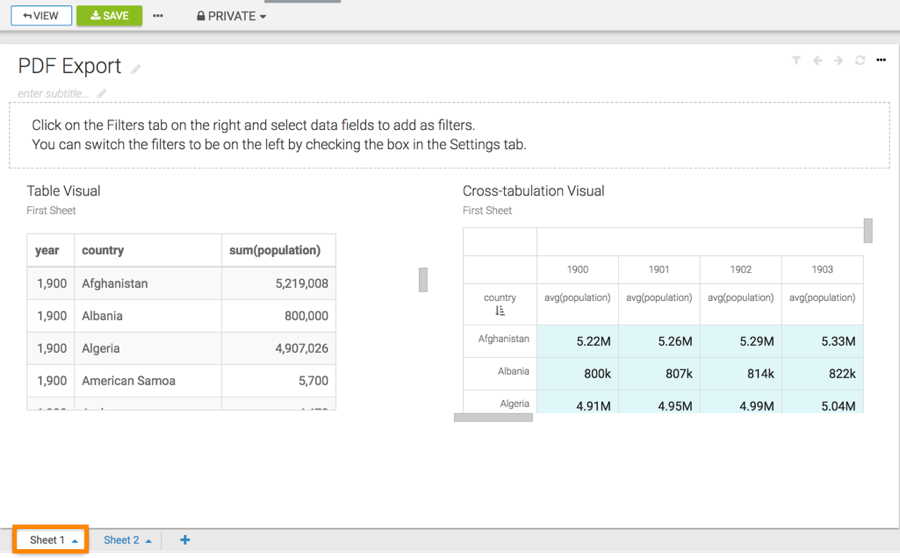Click the Table Visual vertical scrollbar handle

[424, 280]
